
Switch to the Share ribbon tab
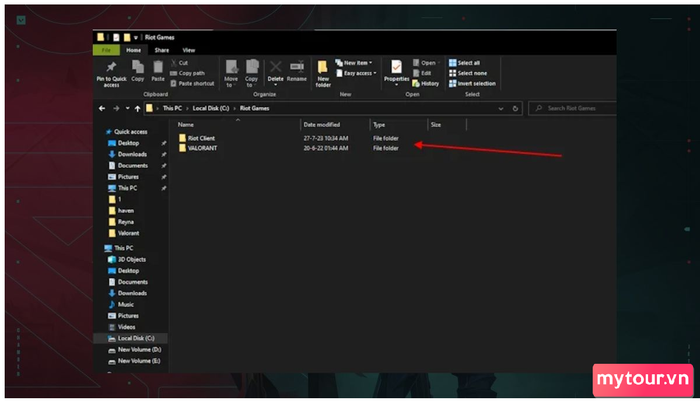click(162, 50)
